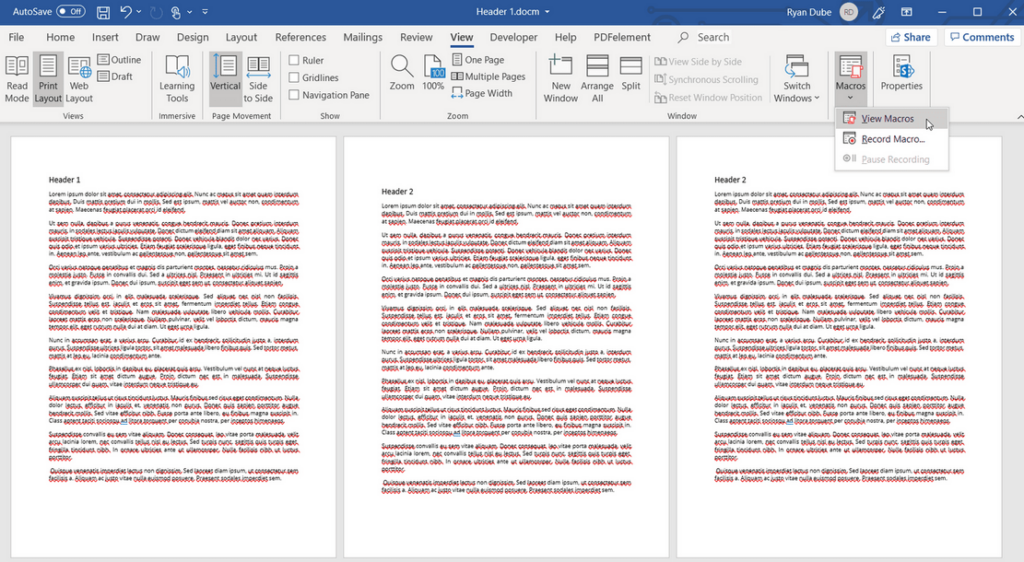This screenshot has width=1024, height=562.
Task: Click View Side by Side
Action: coord(698,61)
